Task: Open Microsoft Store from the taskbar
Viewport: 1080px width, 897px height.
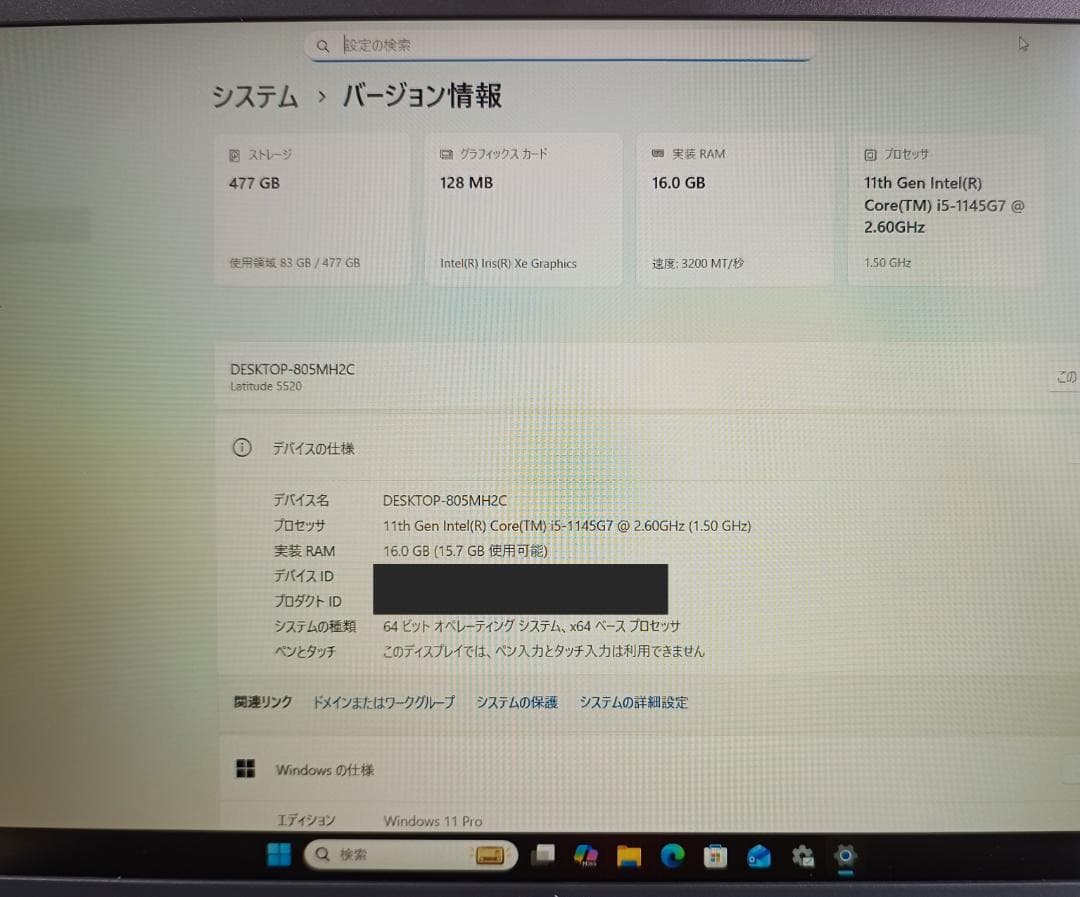Action: [715, 855]
